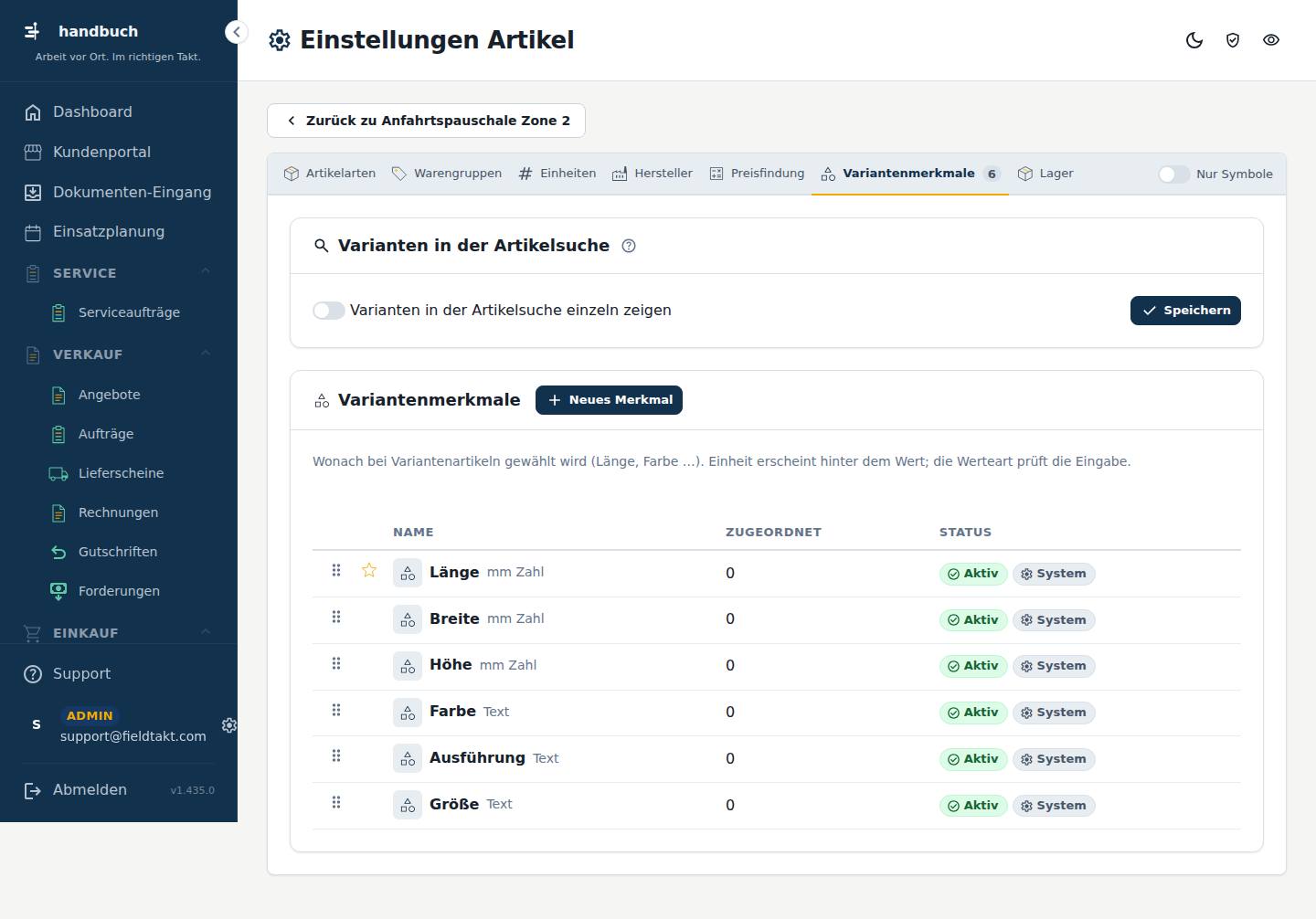Collapse the sidebar with the chevron button
This screenshot has width=1316, height=919.
(236, 32)
